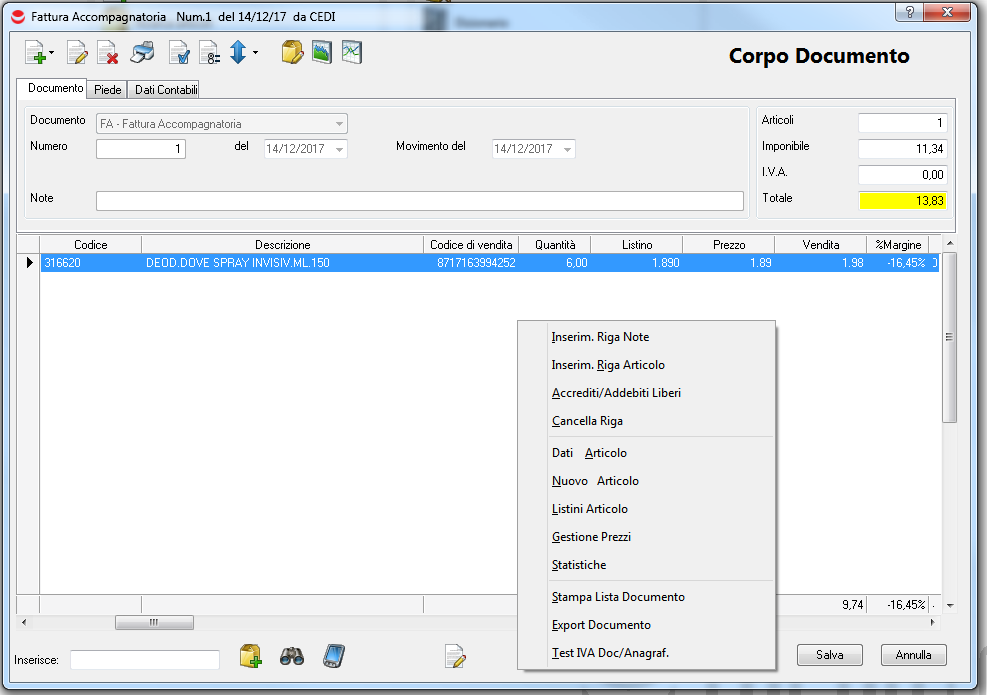Image resolution: width=987 pixels, height=695 pixels.
Task: Open the Dati Contabili tab
Action: tap(166, 90)
